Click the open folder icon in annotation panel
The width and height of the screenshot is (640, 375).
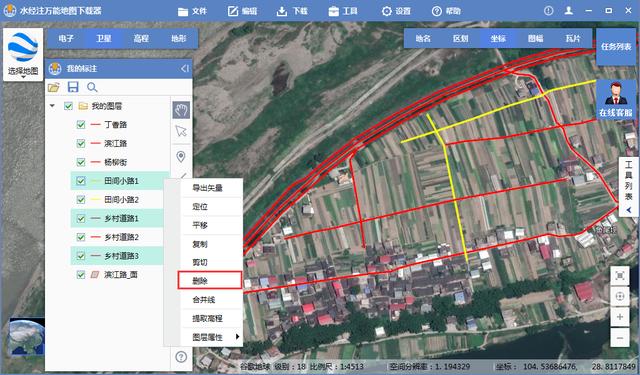tap(53, 87)
